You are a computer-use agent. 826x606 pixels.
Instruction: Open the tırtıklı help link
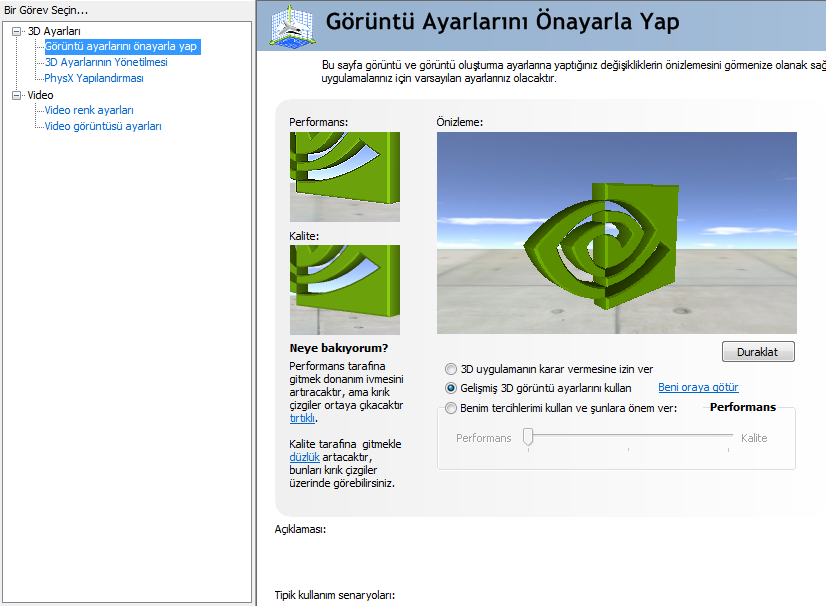point(302,418)
